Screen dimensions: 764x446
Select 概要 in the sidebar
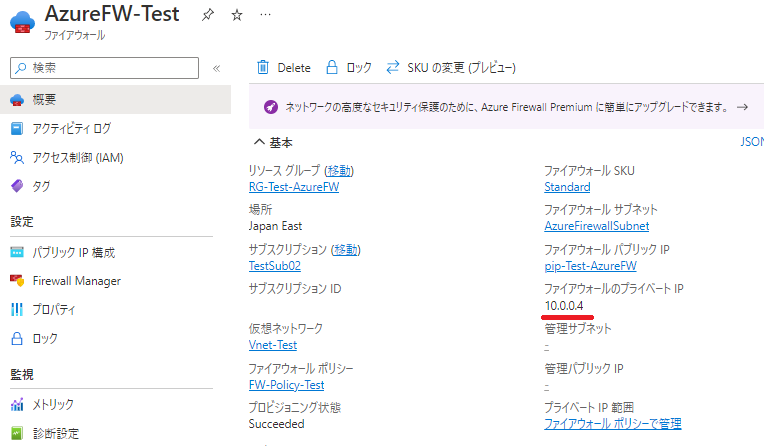point(115,99)
